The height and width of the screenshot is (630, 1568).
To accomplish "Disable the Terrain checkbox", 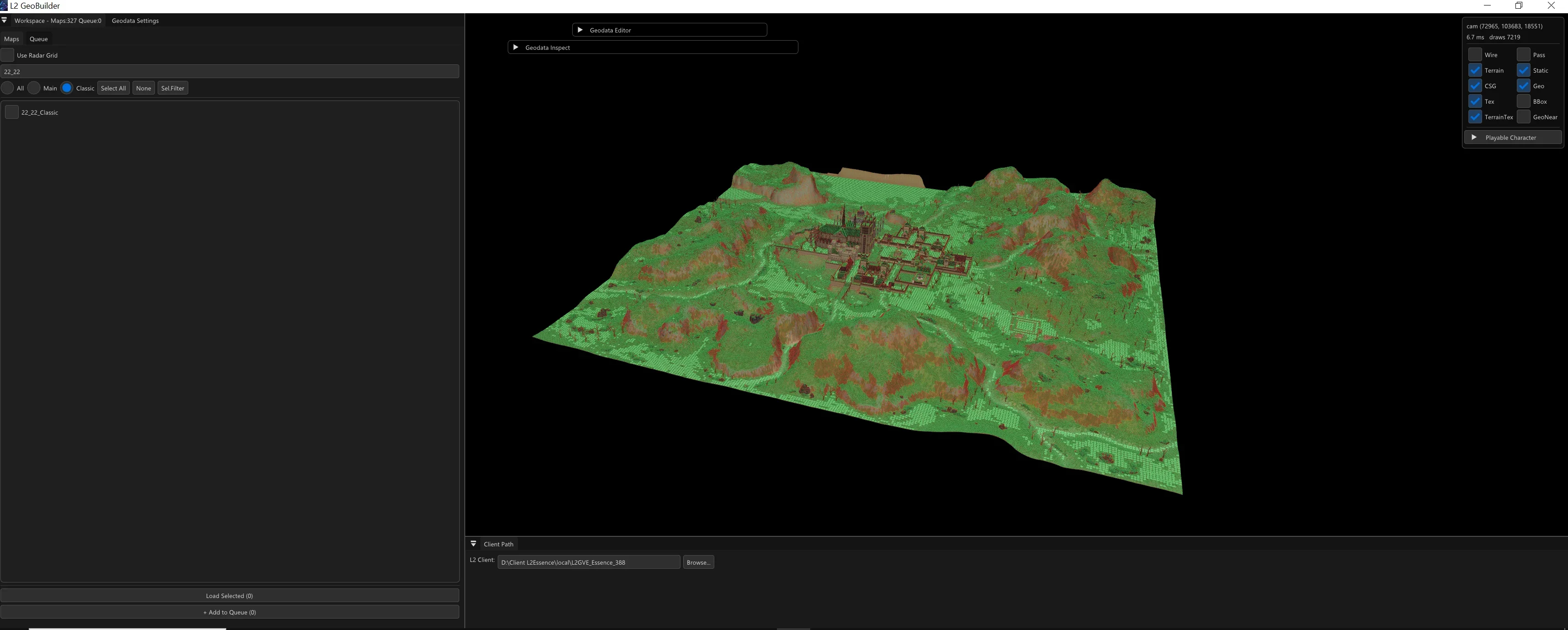I will tap(1475, 70).
